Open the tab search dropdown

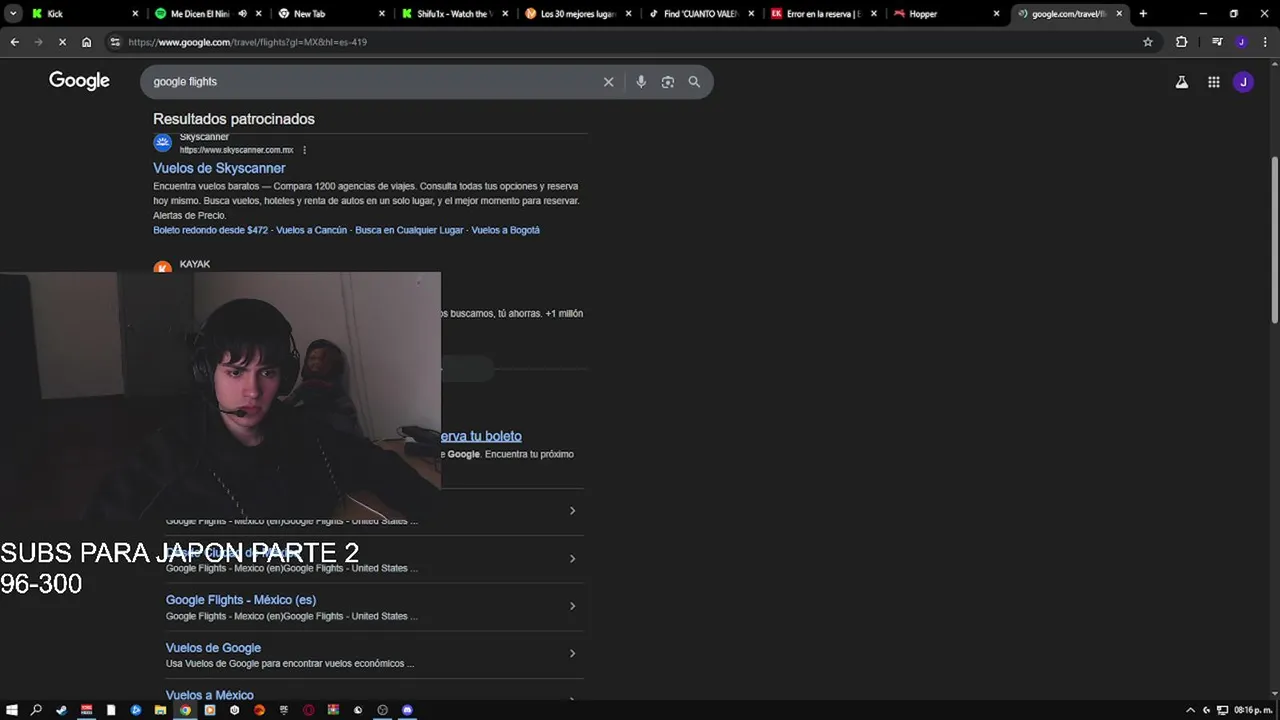pyautogui.click(x=13, y=14)
